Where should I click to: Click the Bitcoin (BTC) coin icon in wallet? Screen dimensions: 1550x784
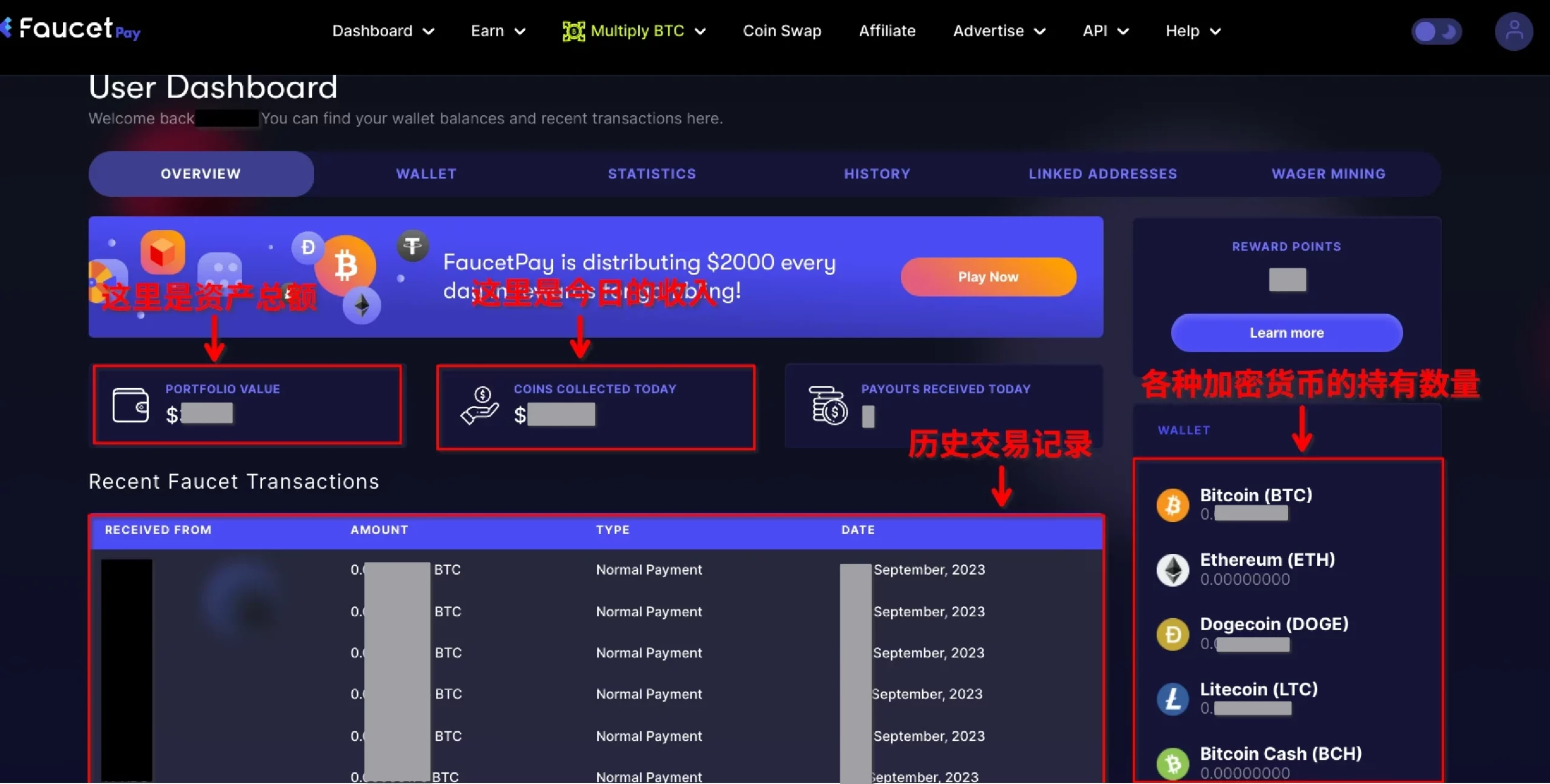click(1173, 505)
